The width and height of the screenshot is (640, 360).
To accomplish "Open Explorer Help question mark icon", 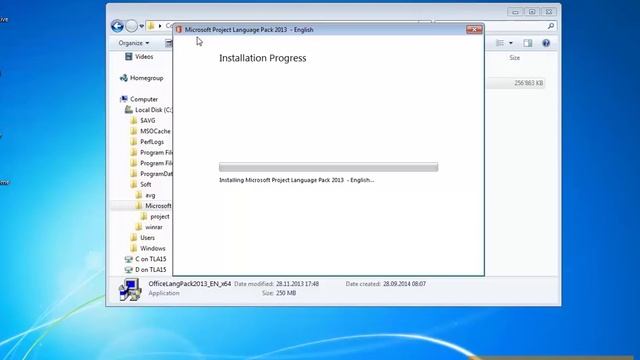I will [x=546, y=43].
